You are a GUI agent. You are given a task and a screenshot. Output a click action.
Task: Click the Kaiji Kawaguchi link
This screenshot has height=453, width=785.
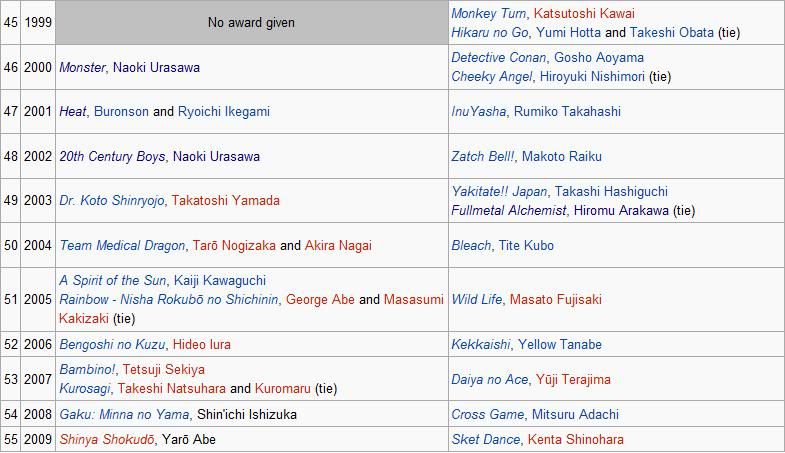click(x=220, y=281)
